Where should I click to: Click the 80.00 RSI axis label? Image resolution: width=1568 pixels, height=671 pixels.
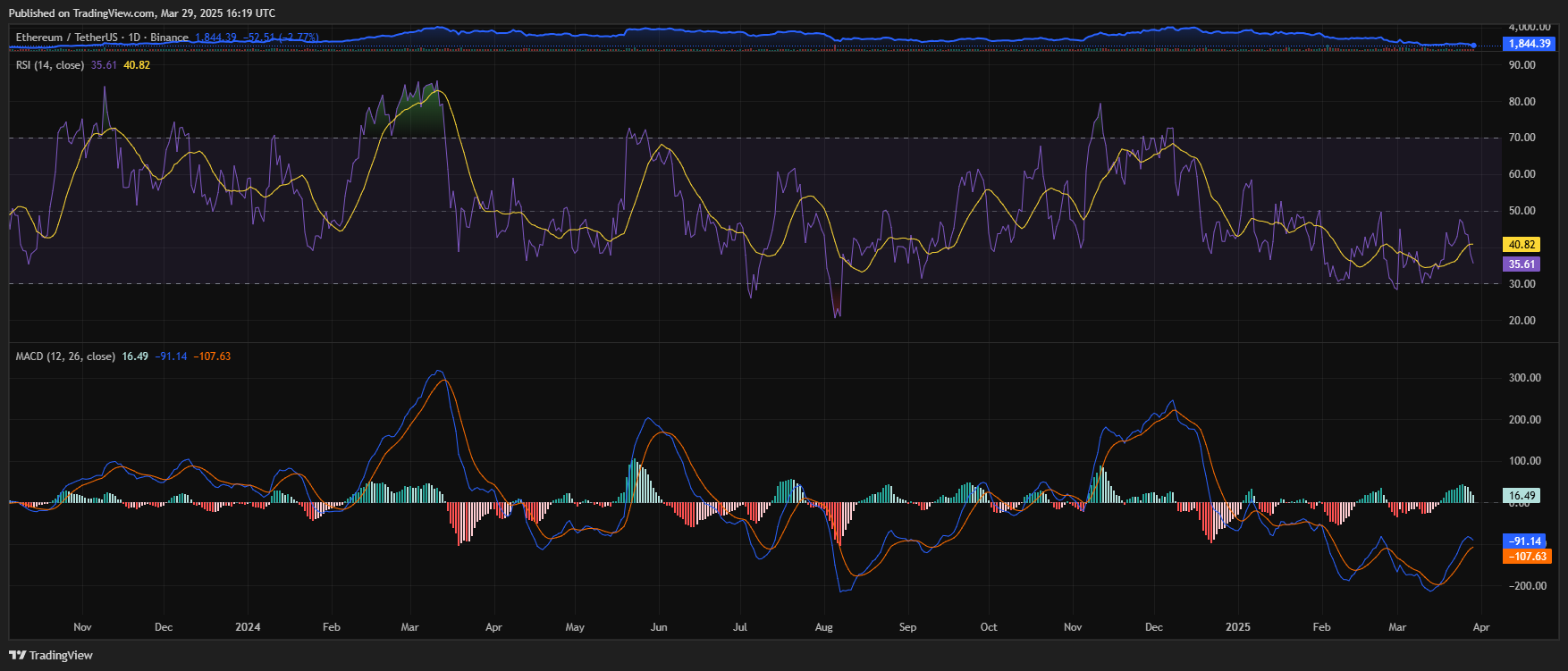point(1522,102)
